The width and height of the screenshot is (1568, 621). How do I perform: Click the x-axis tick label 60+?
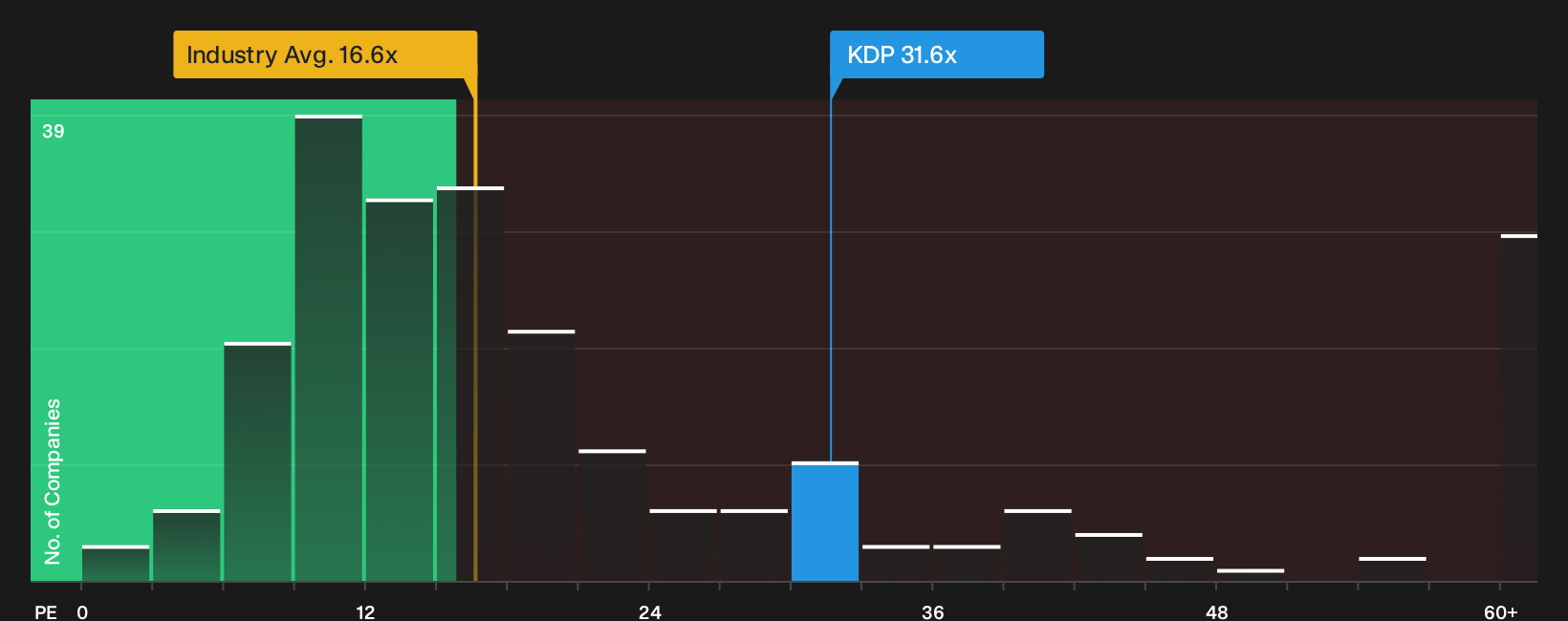click(x=1500, y=611)
